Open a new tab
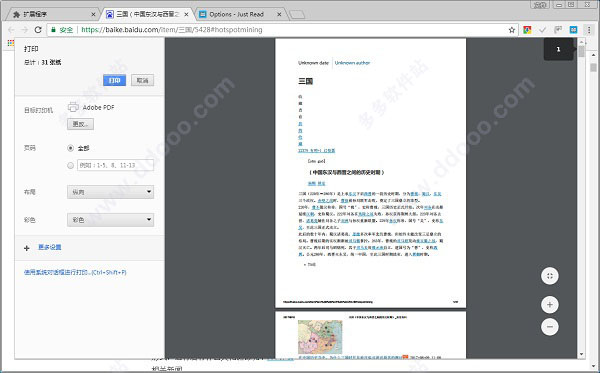This screenshot has width=600, height=373. pyautogui.click(x=297, y=15)
